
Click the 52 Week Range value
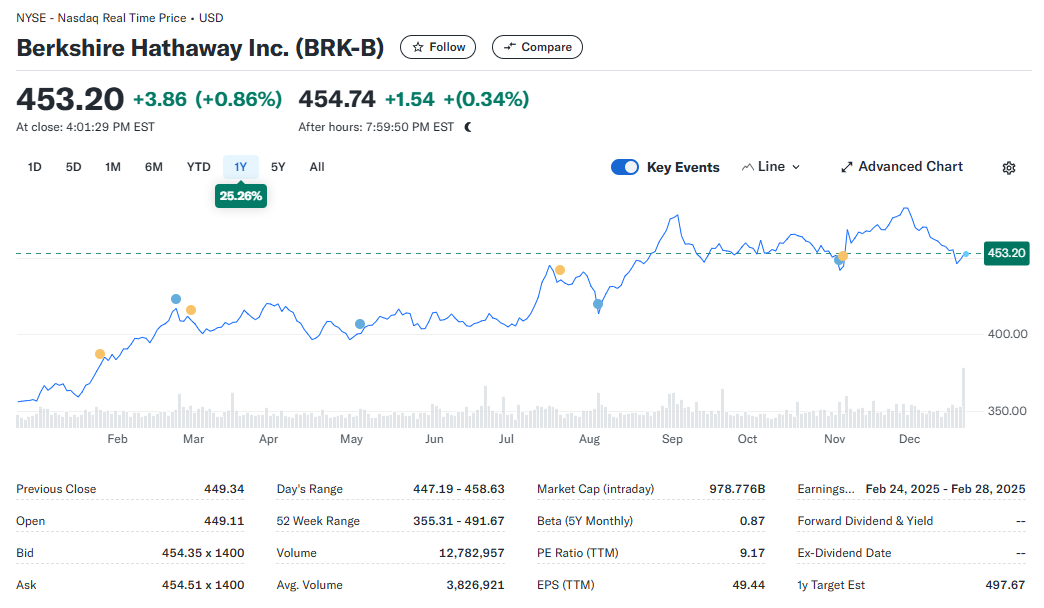pyautogui.click(x=459, y=521)
